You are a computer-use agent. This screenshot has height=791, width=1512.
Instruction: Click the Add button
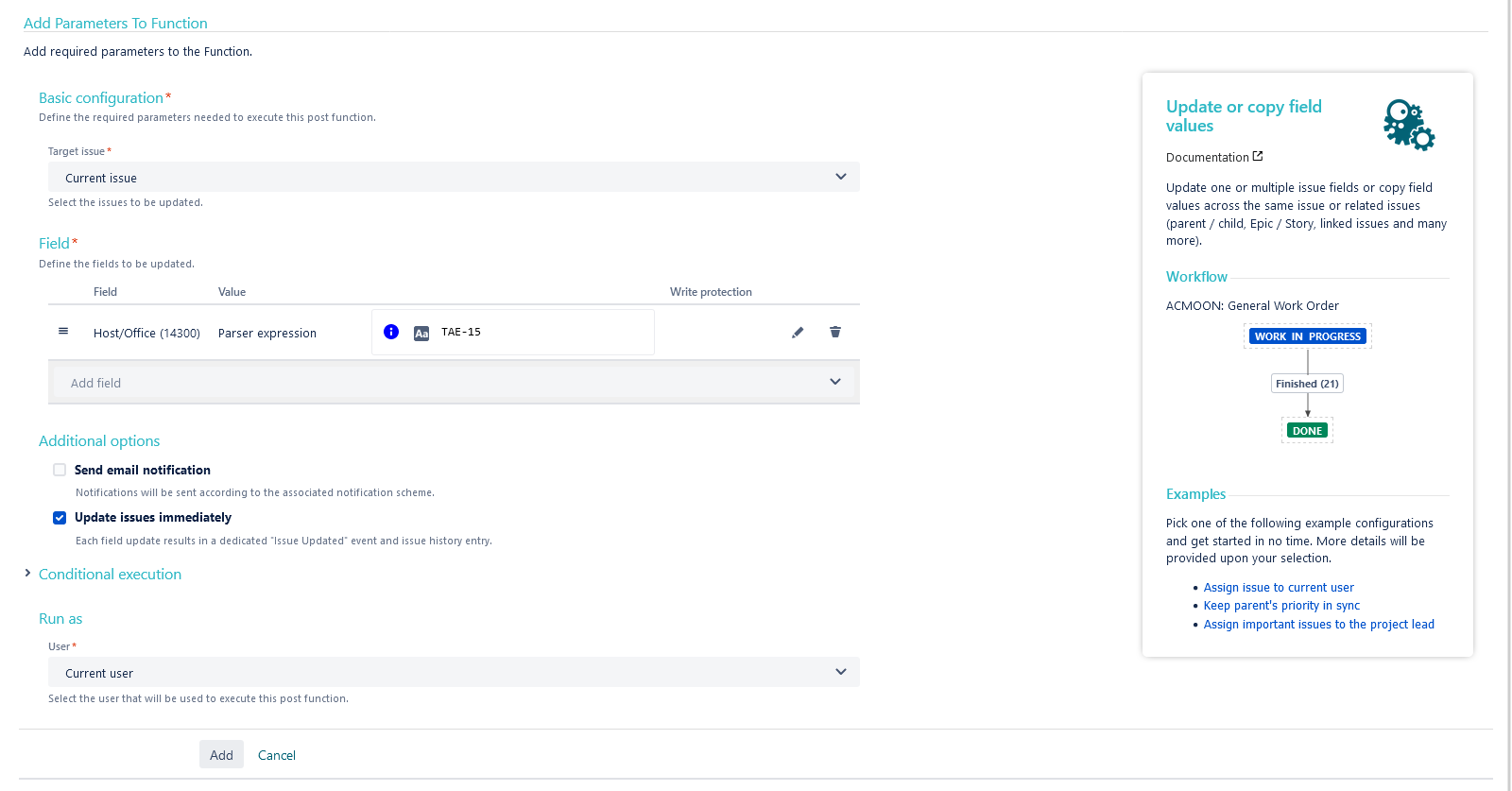tap(221, 754)
